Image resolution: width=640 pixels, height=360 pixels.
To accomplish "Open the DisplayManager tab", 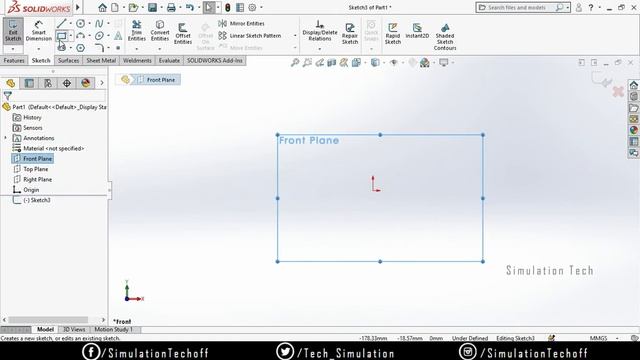I will pos(85,83).
